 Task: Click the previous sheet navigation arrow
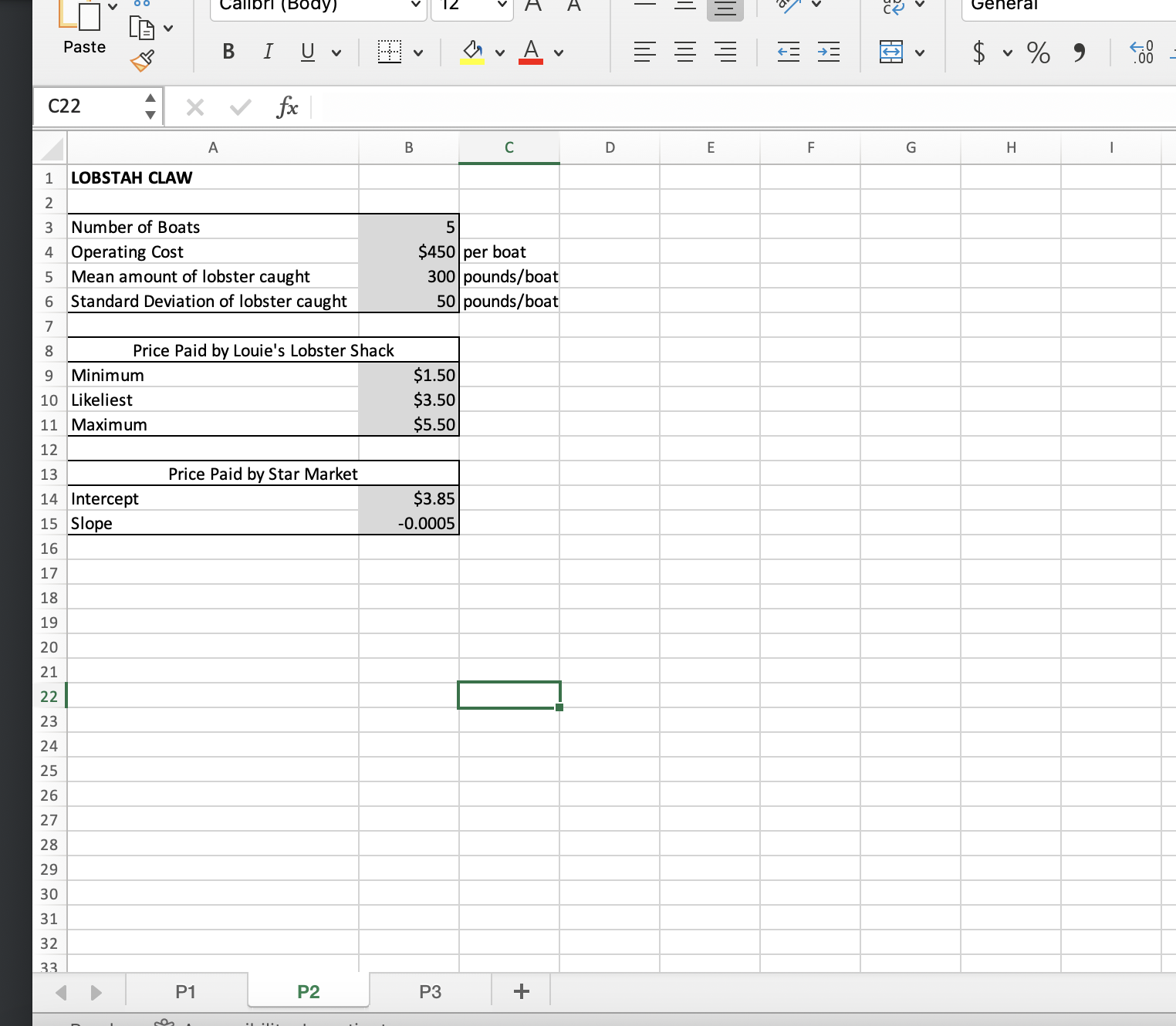click(x=63, y=992)
